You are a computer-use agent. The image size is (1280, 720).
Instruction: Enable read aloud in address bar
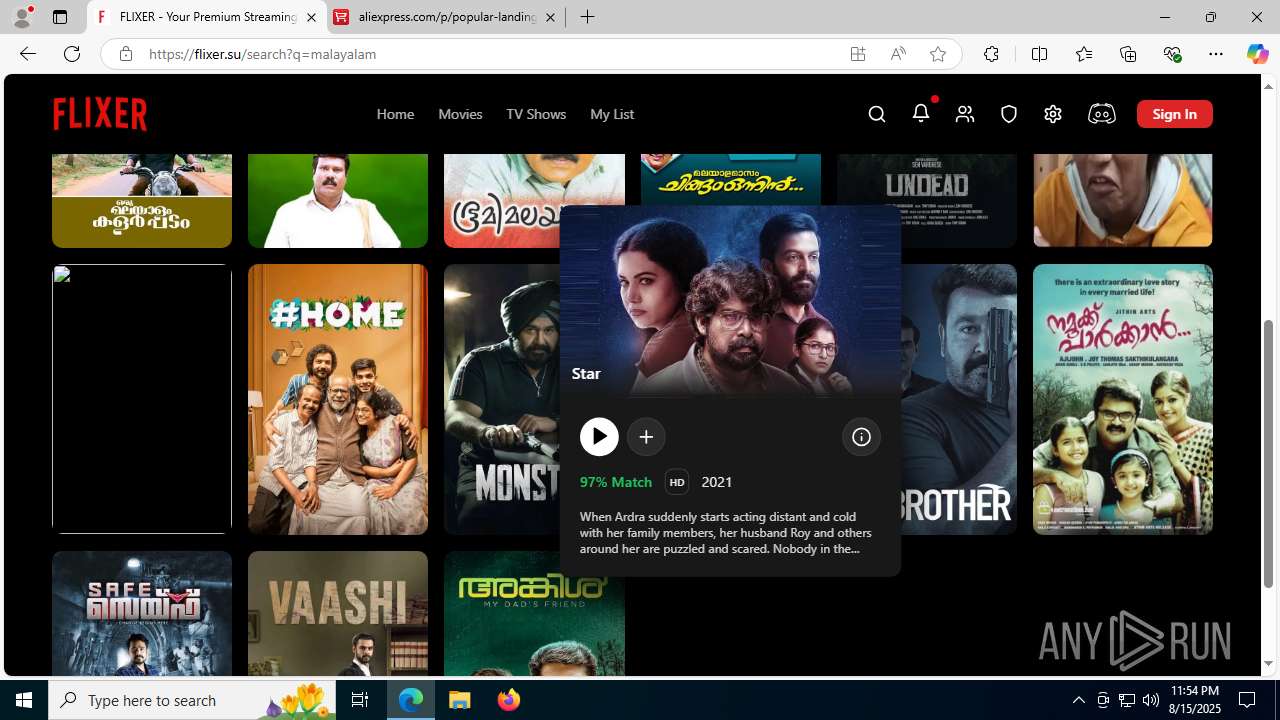(898, 54)
